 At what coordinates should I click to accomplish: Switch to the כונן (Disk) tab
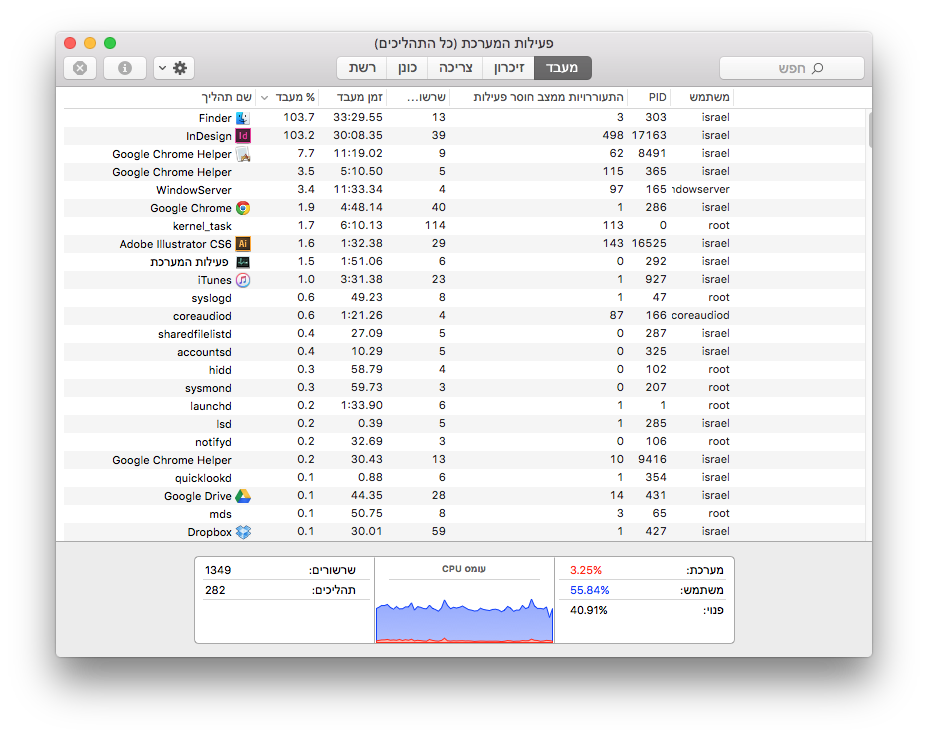(x=407, y=68)
